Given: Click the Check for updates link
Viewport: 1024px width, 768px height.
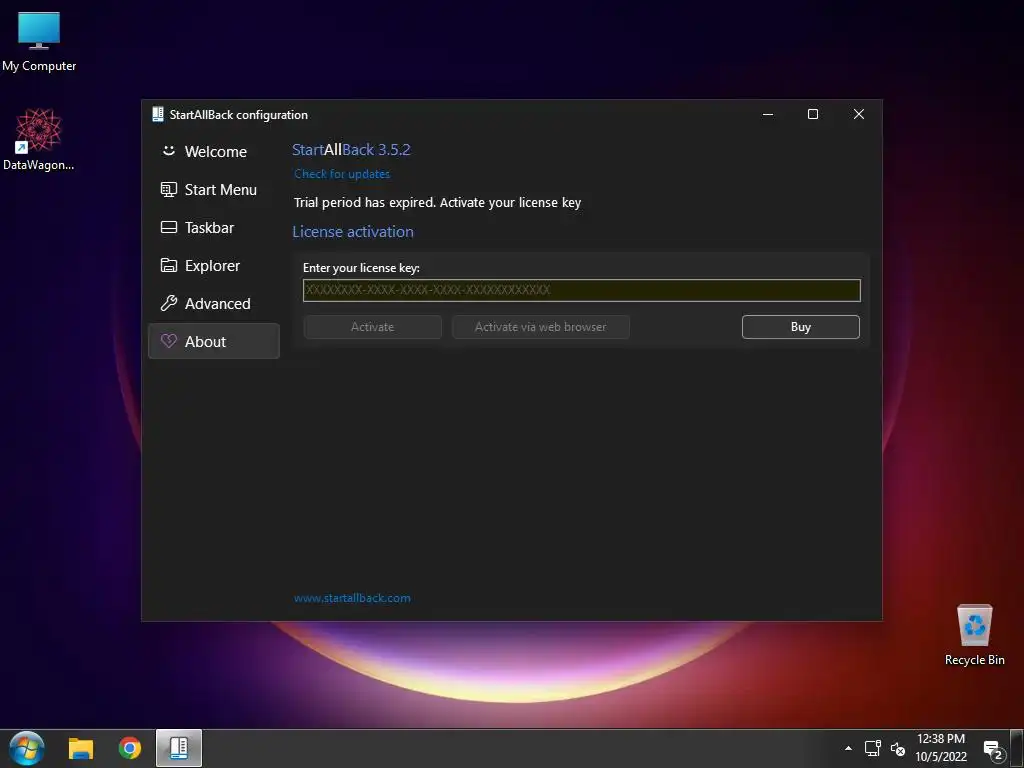Looking at the screenshot, I should pyautogui.click(x=342, y=174).
